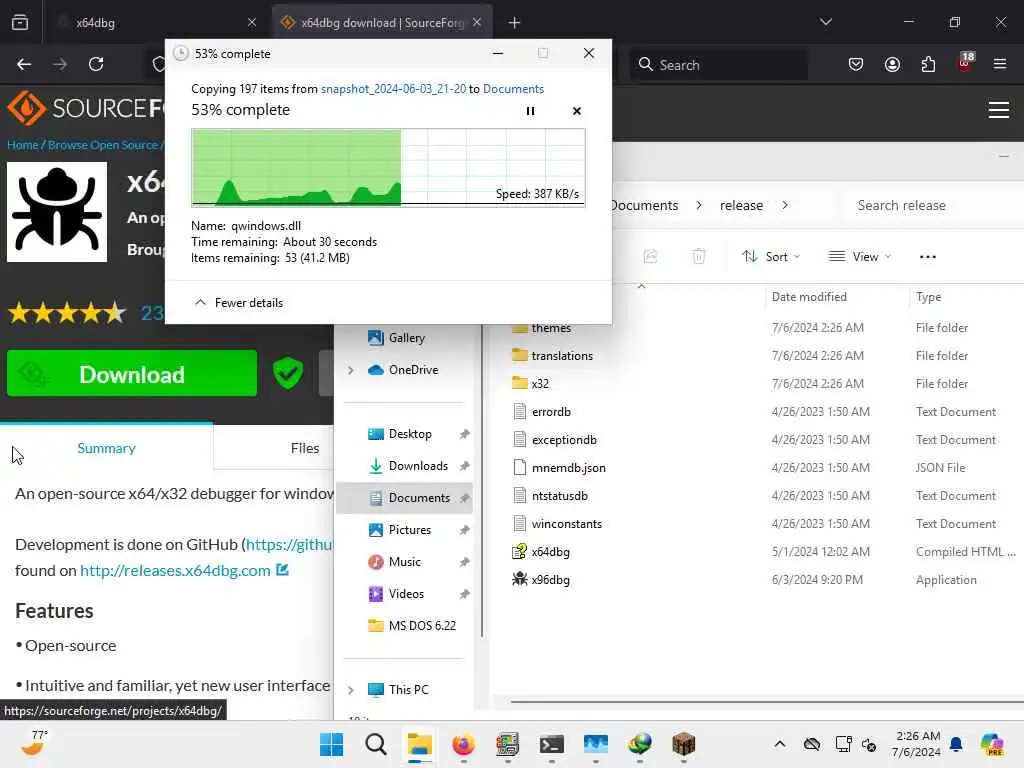The width and height of the screenshot is (1024, 768).
Task: Unpin Pictures using its pin icon
Action: tap(464, 530)
